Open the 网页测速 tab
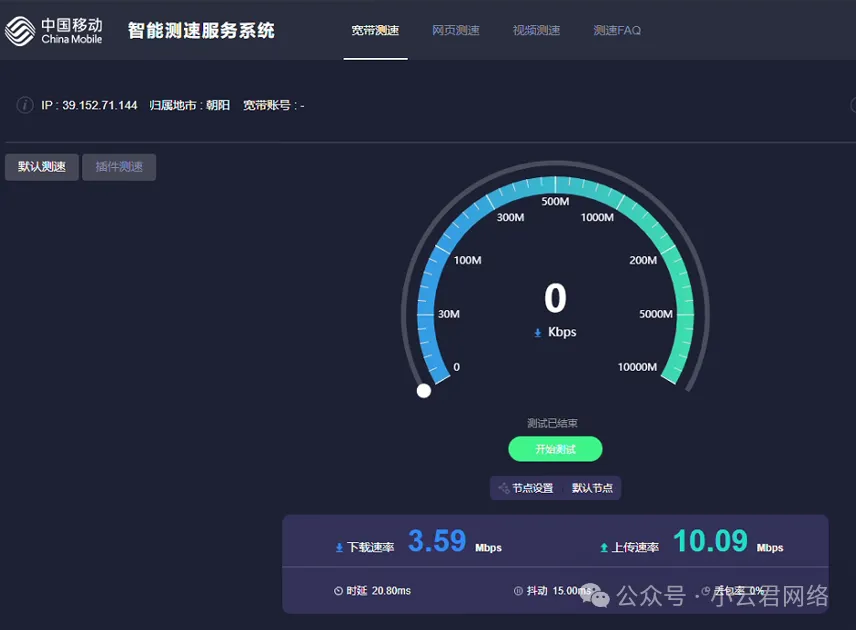The width and height of the screenshot is (856, 630). [456, 31]
